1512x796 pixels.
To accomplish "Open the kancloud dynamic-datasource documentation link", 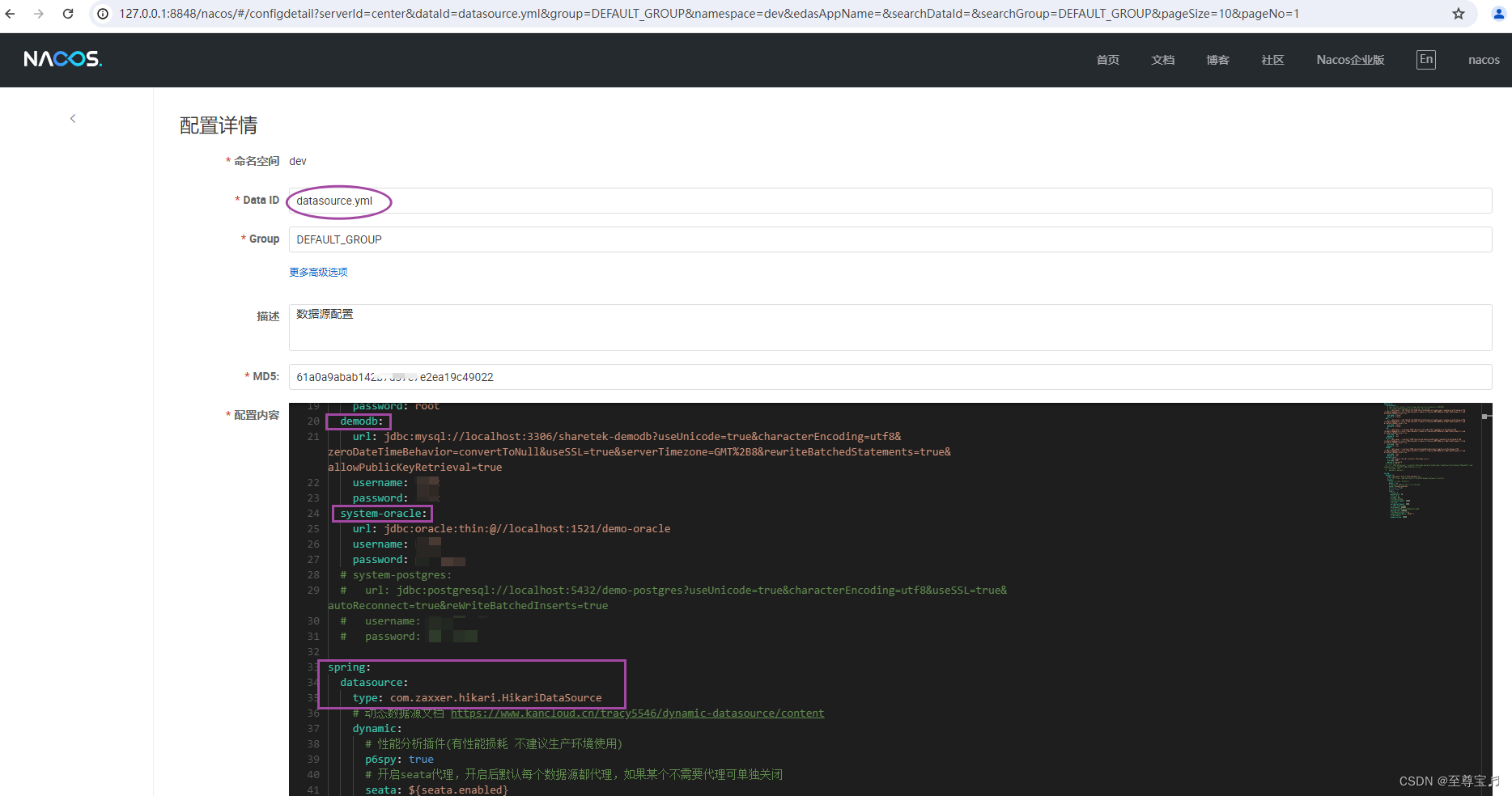I will pyautogui.click(x=638, y=713).
